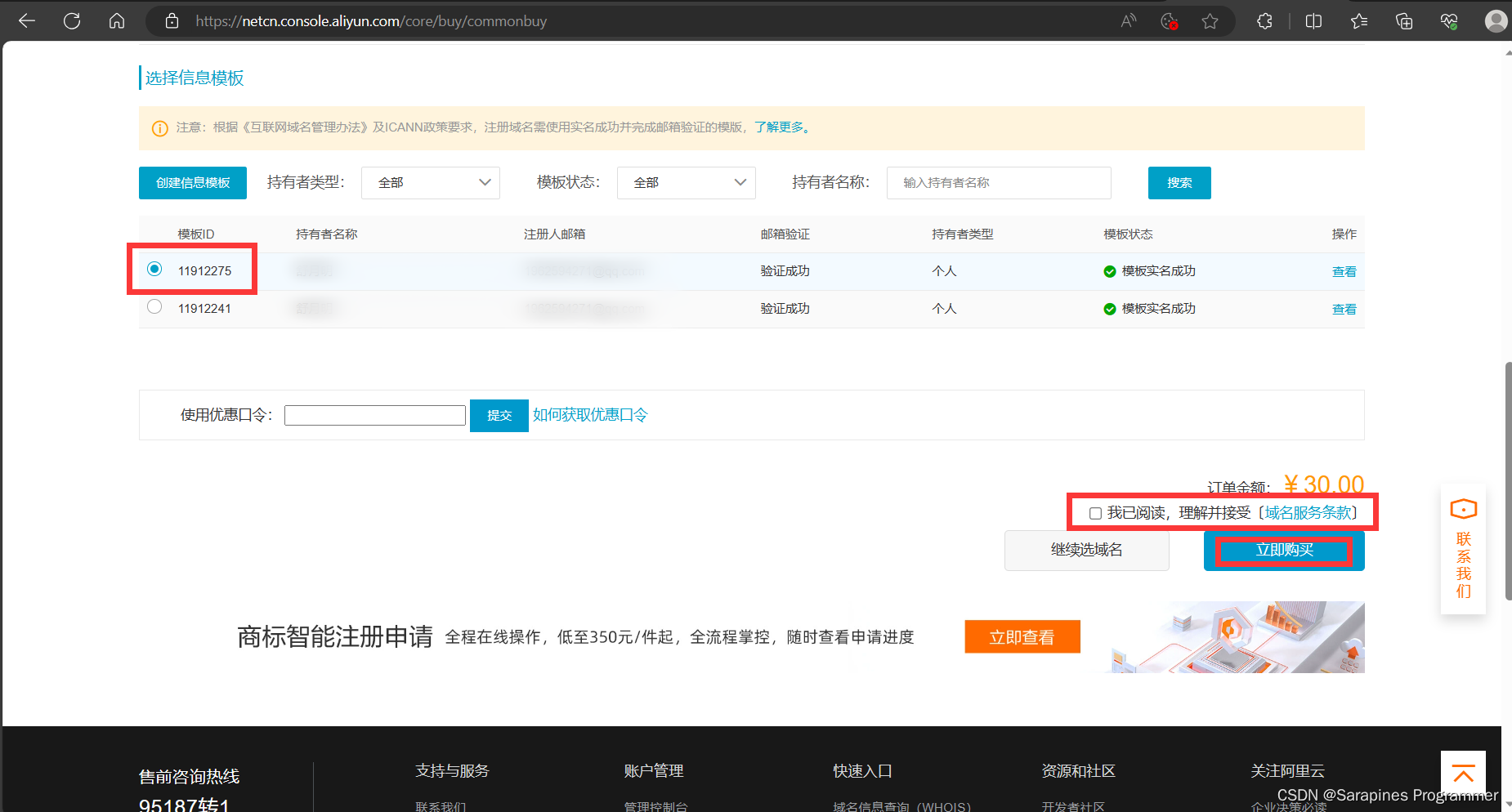Reload the page with refresh icon
The width and height of the screenshot is (1512, 812).
(x=72, y=21)
